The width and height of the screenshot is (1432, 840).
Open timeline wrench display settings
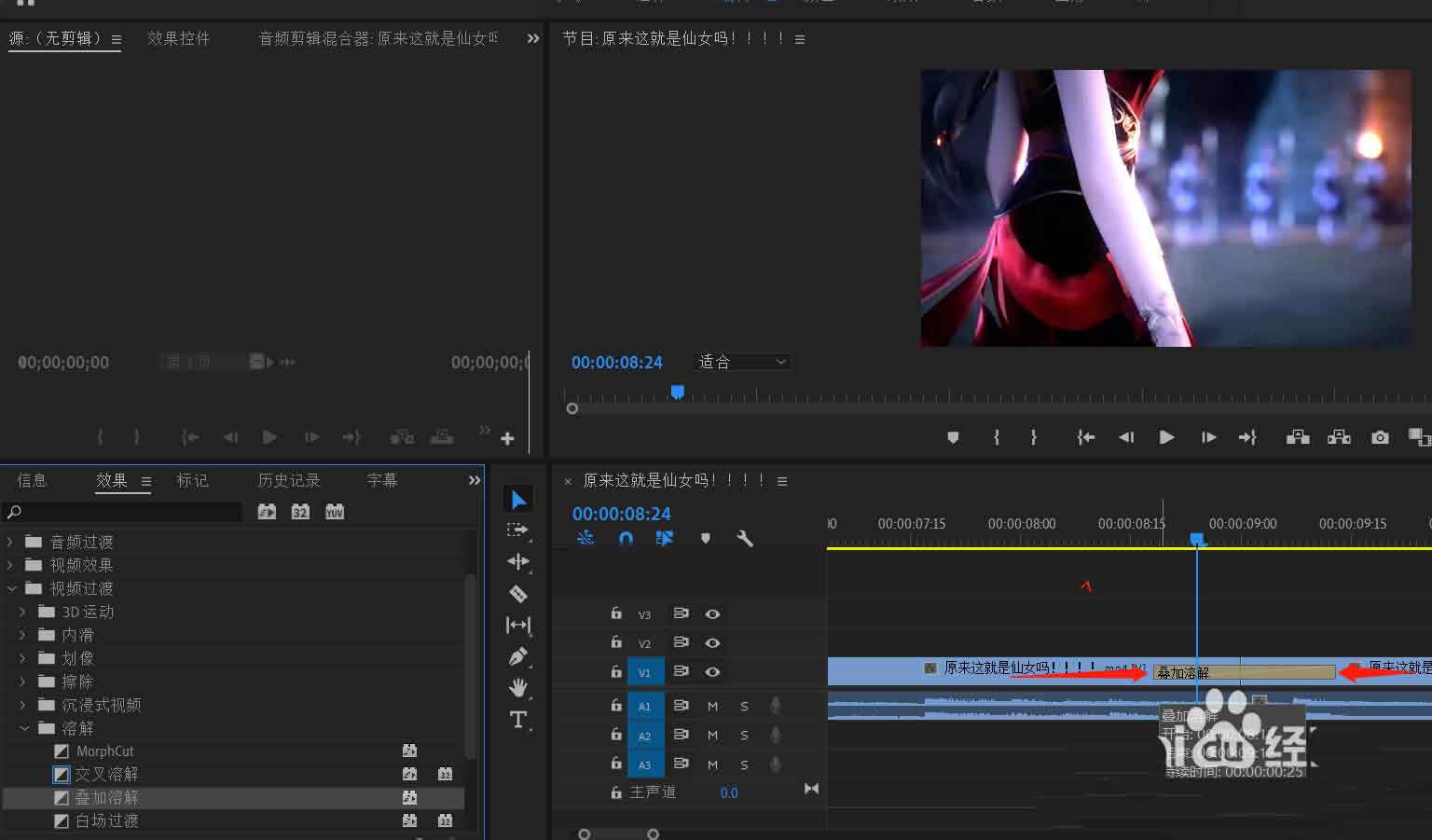(745, 539)
